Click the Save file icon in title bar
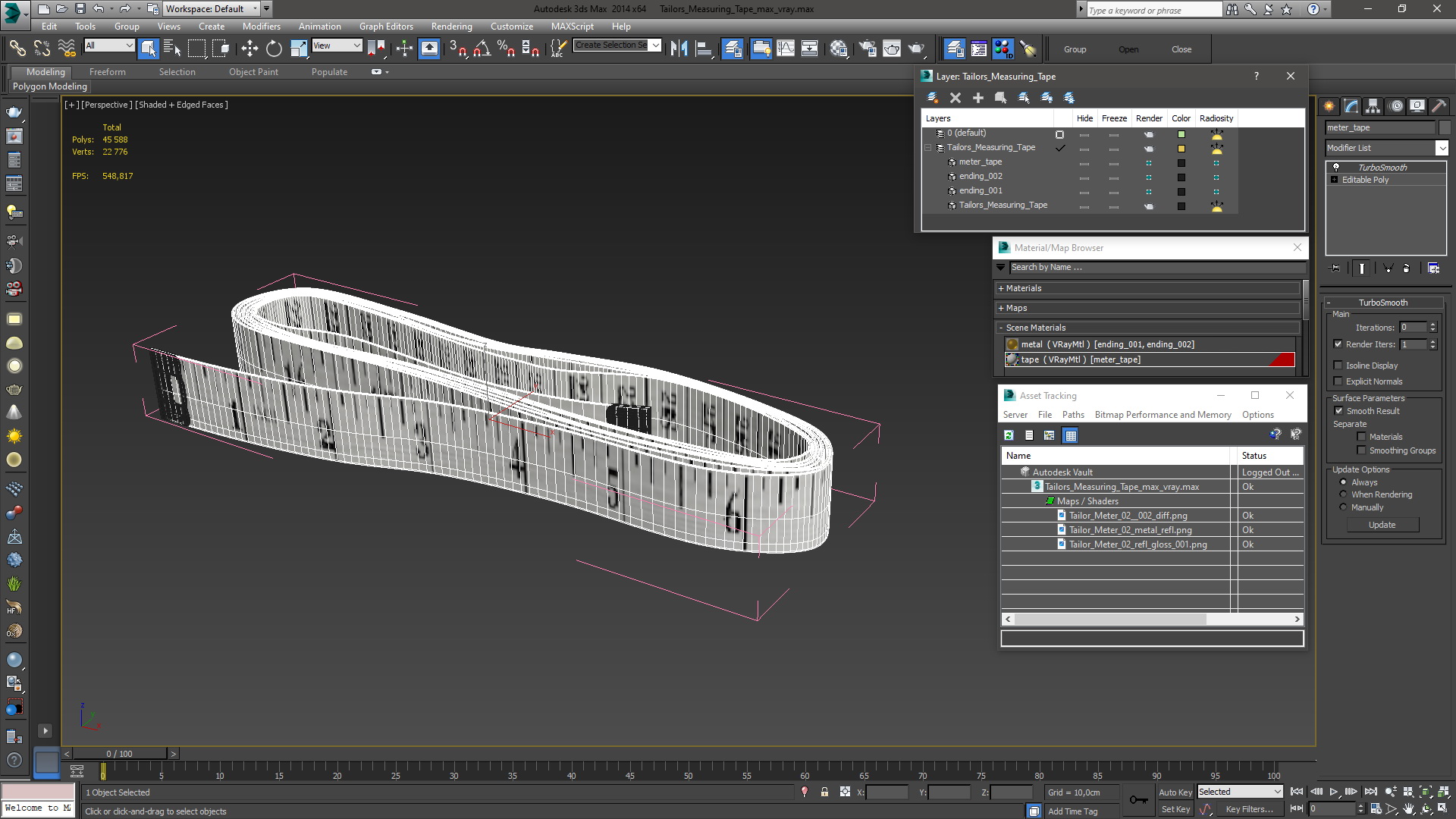The height and width of the screenshot is (819, 1456). [80, 9]
